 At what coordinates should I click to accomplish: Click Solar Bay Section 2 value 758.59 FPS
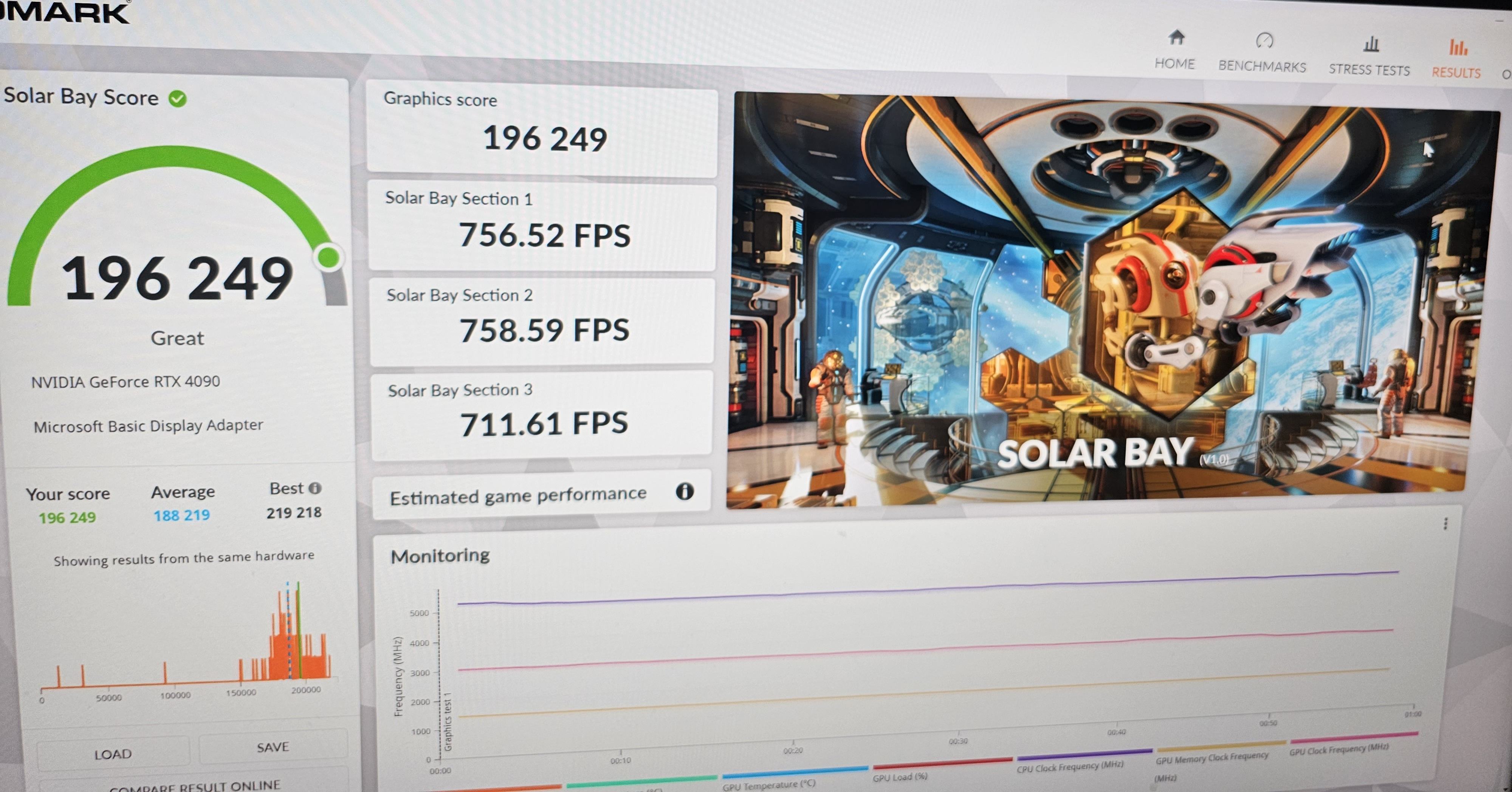point(544,330)
